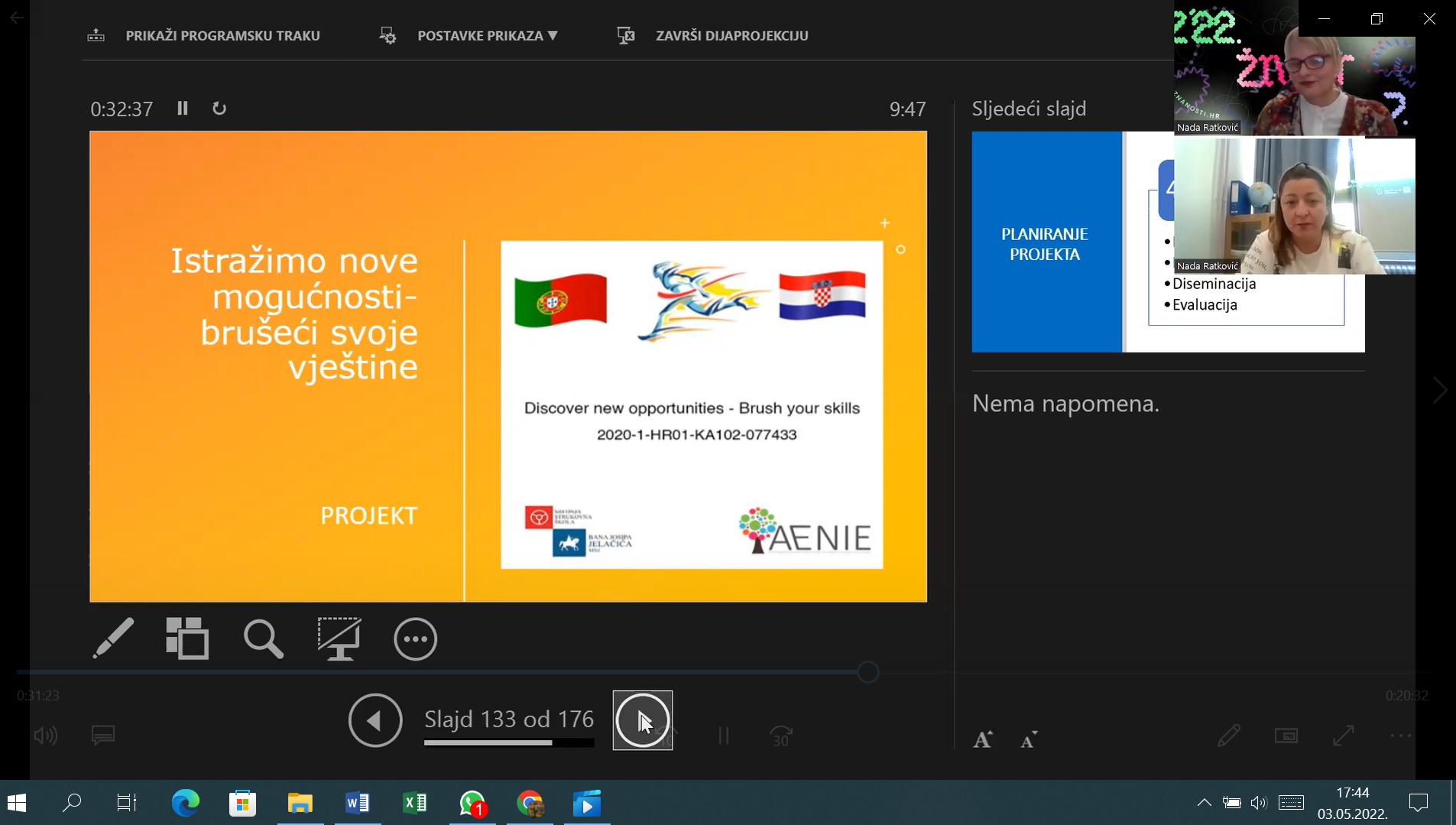Switch to Chrome in taskbar
This screenshot has height=825, width=1456.
[x=530, y=803]
